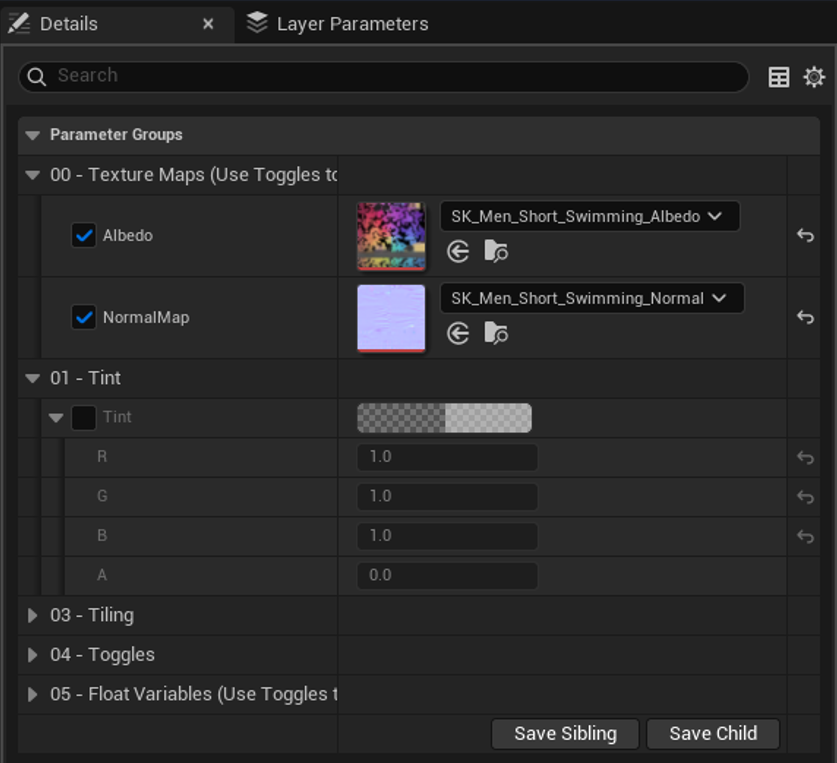Image resolution: width=837 pixels, height=763 pixels.
Task: Open the property matrix table icon
Action: (x=778, y=77)
